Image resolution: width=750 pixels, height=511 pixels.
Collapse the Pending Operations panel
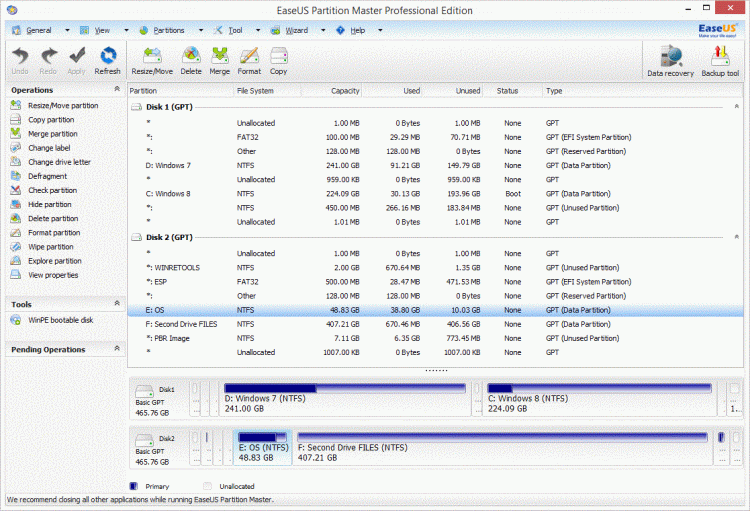pos(117,348)
